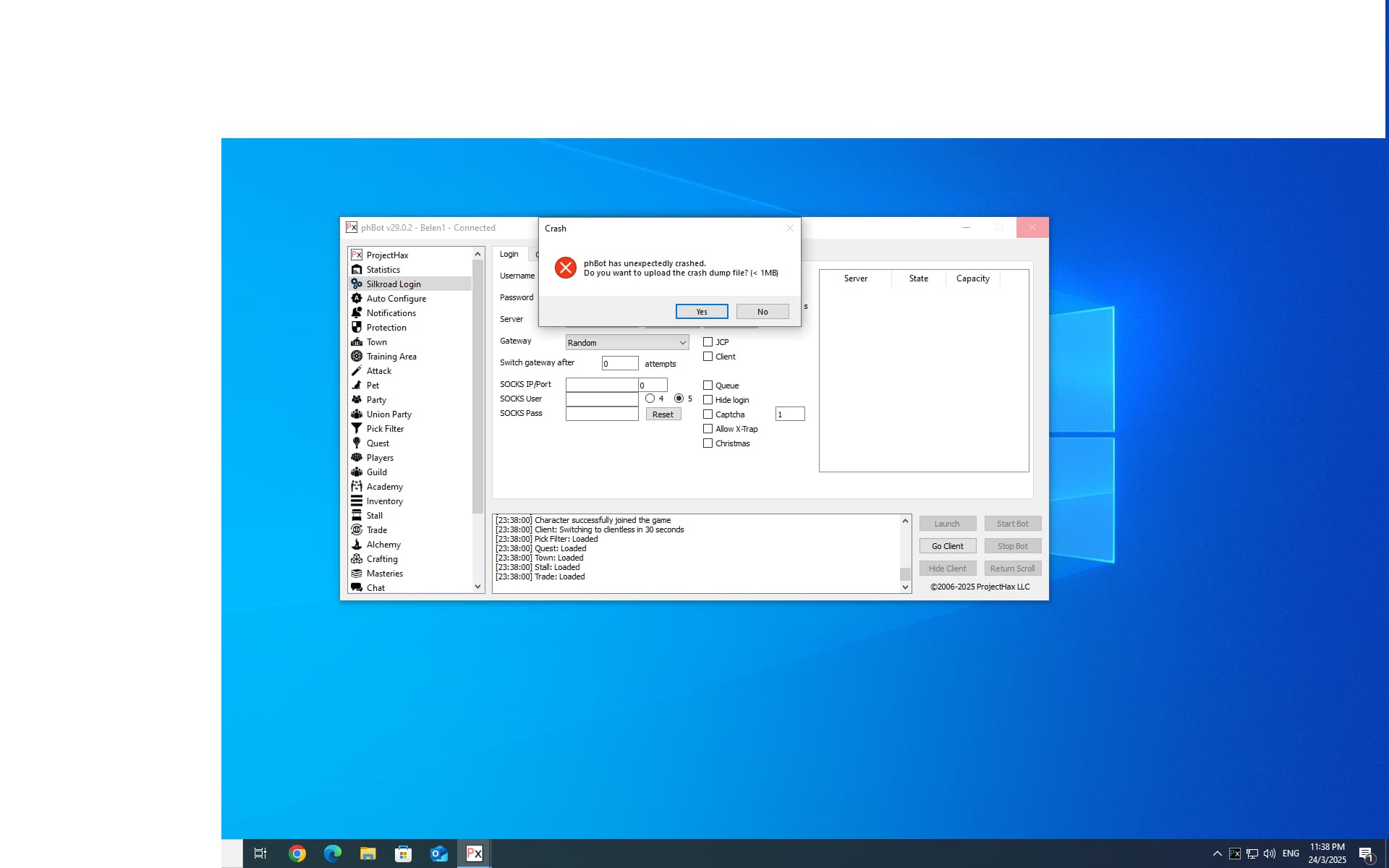Click the Statistics icon in sidebar
Screen dimensions: 1389x868
pyautogui.click(x=357, y=270)
